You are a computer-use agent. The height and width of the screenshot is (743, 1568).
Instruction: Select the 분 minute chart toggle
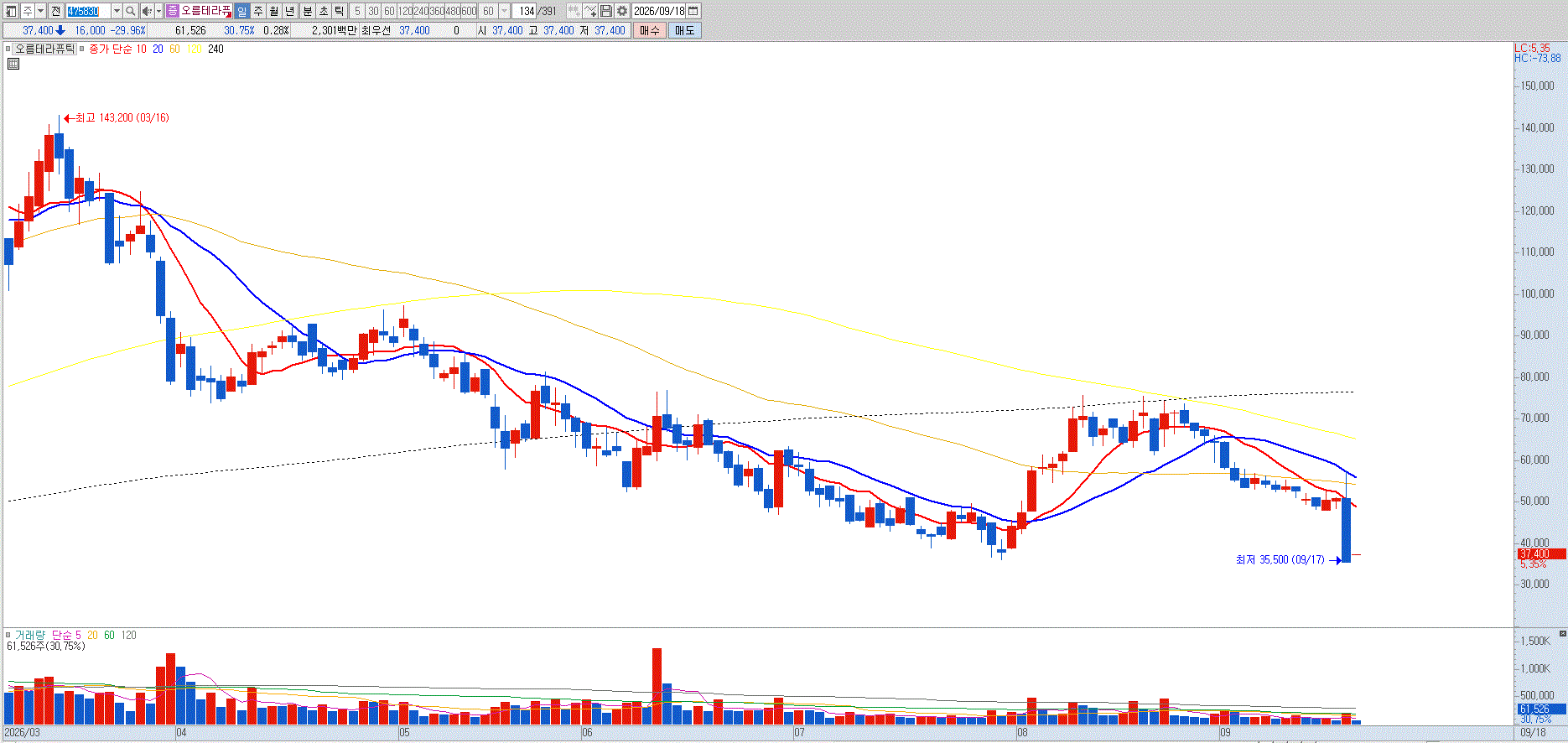pyautogui.click(x=307, y=11)
